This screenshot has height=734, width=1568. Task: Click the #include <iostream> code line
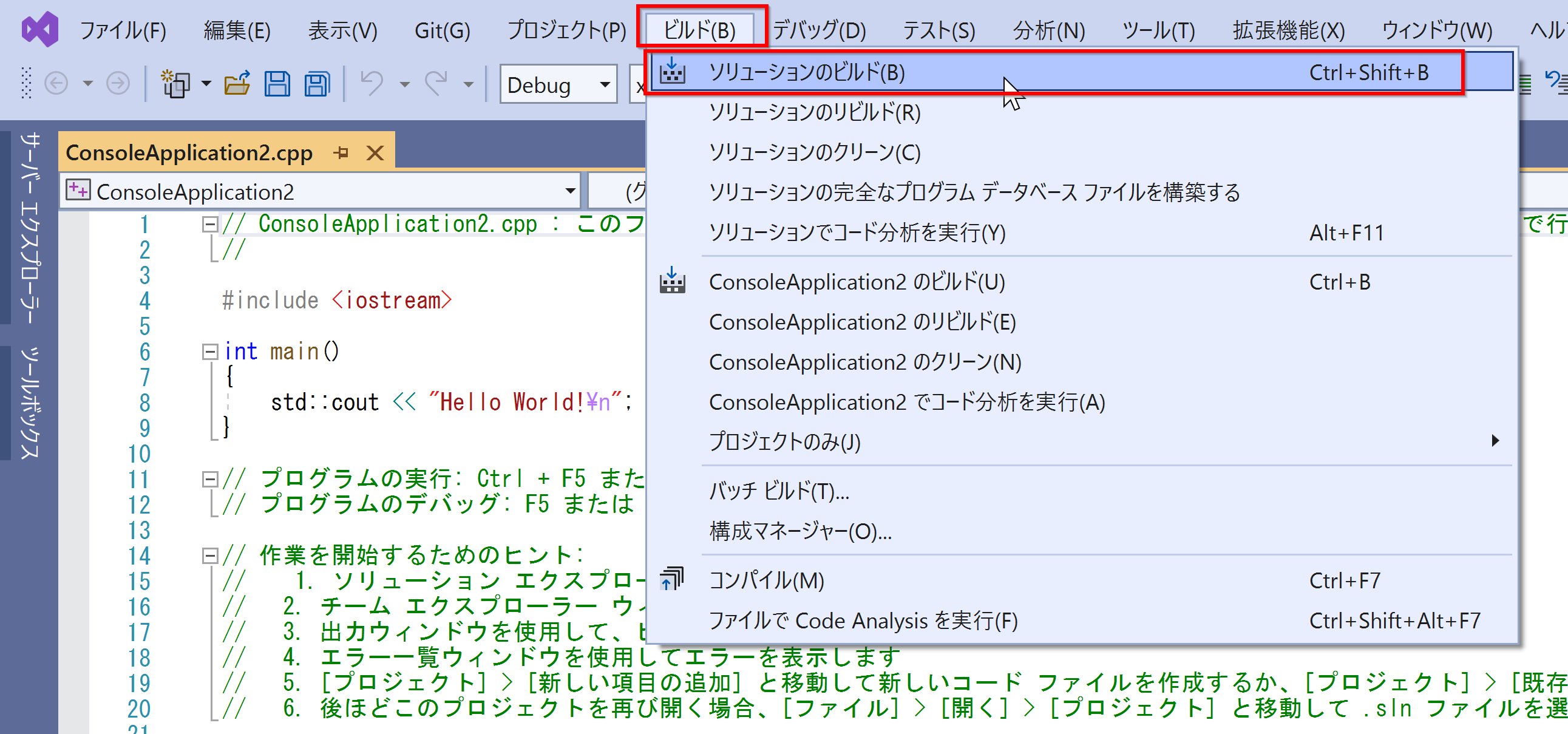(337, 300)
